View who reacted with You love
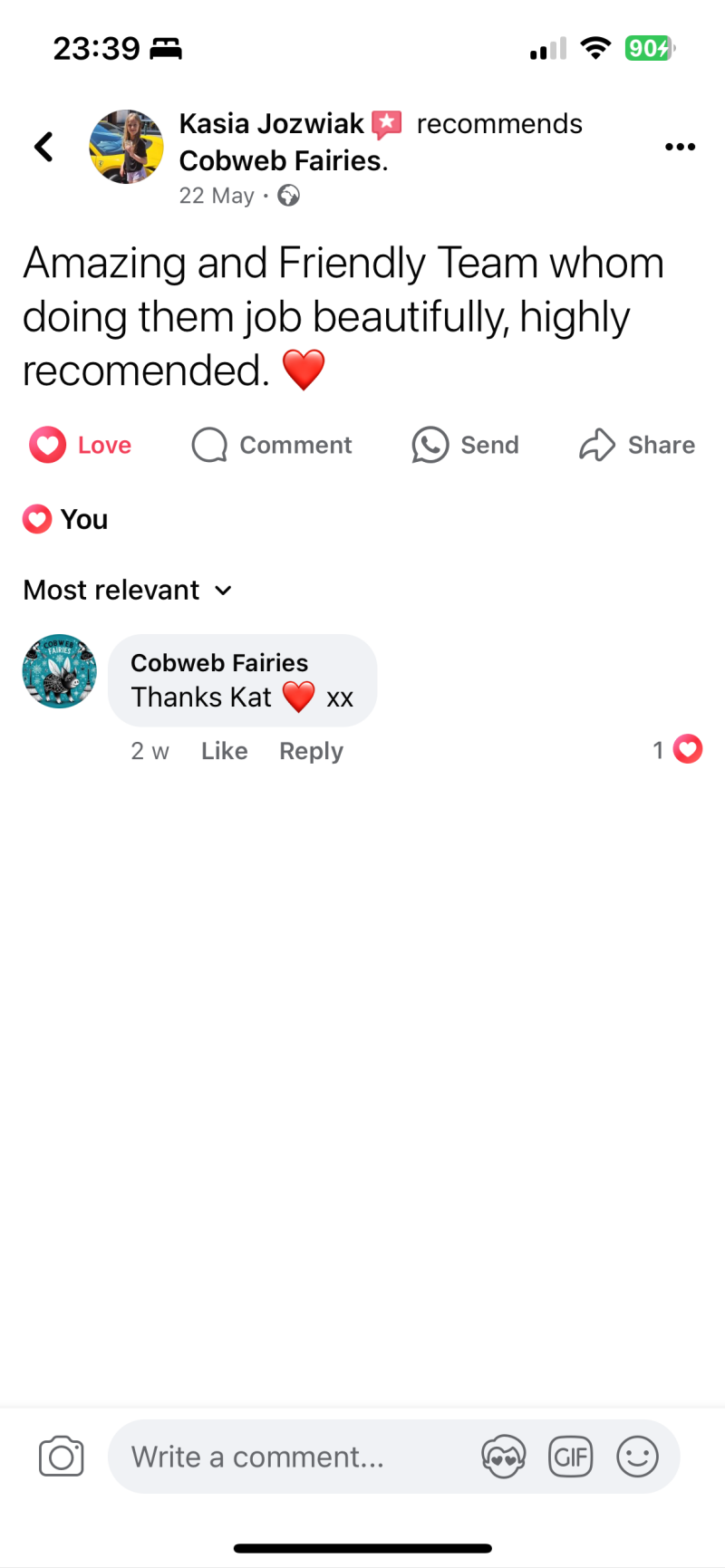Image resolution: width=725 pixels, height=1568 pixels. (x=65, y=519)
